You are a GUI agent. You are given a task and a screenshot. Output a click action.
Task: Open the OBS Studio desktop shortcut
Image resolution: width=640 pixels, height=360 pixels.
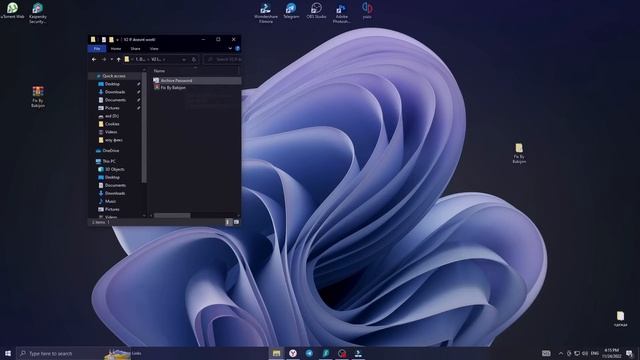pos(316,11)
